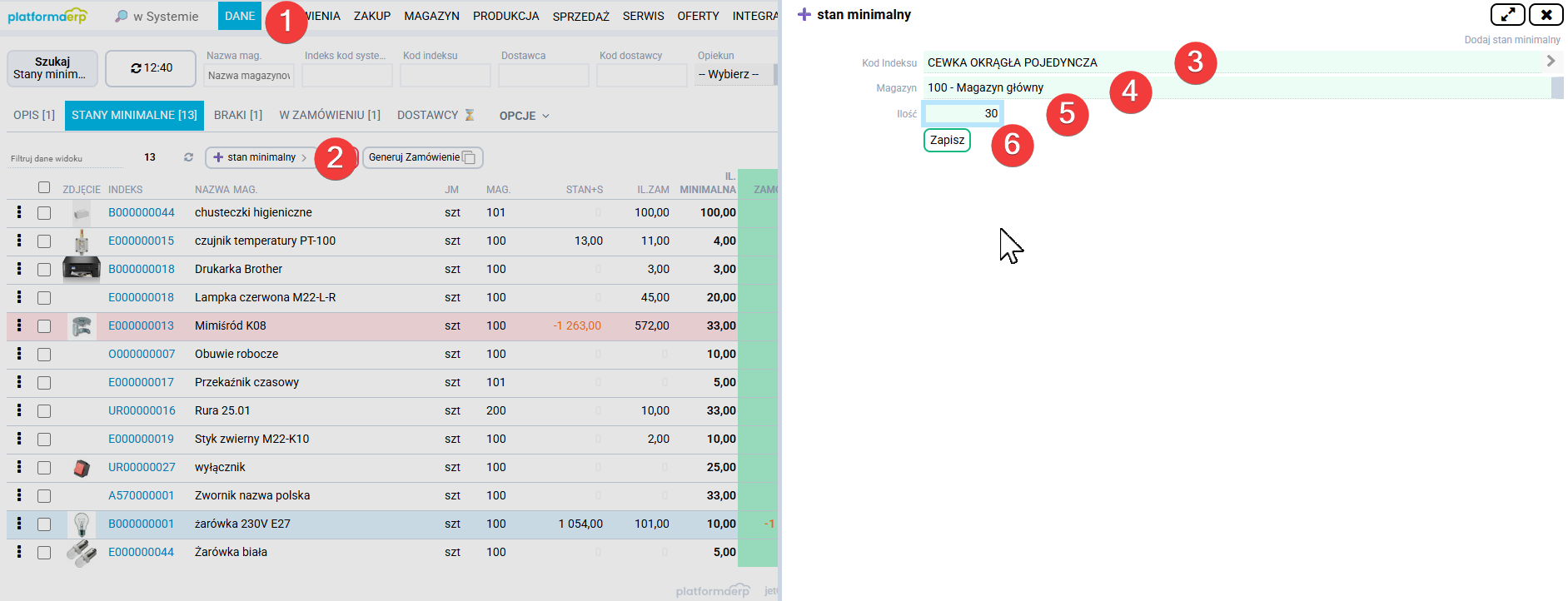1568x601 pixels.
Task: Open the DANE menu
Action: (x=240, y=16)
